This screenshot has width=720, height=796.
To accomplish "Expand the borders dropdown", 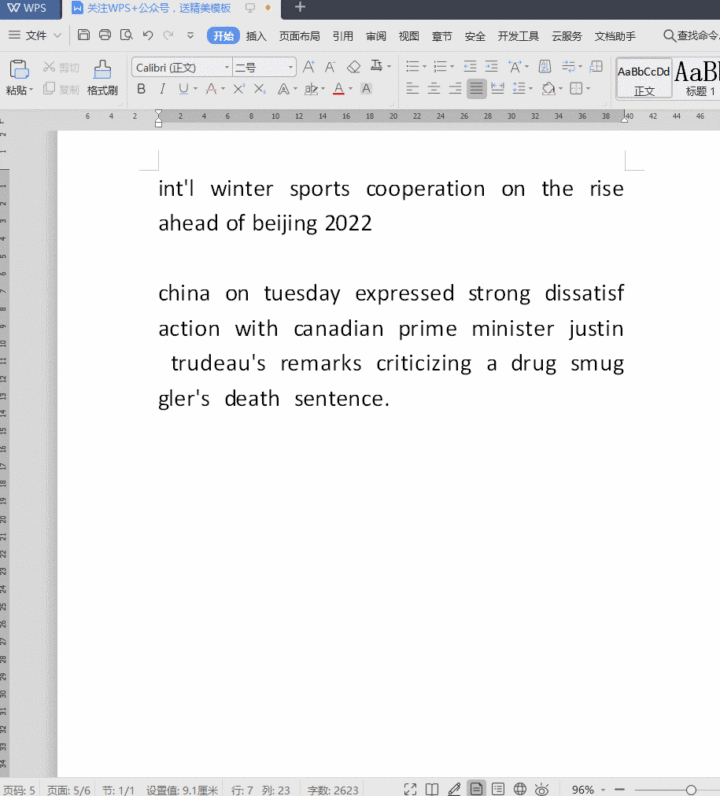I will 588,89.
